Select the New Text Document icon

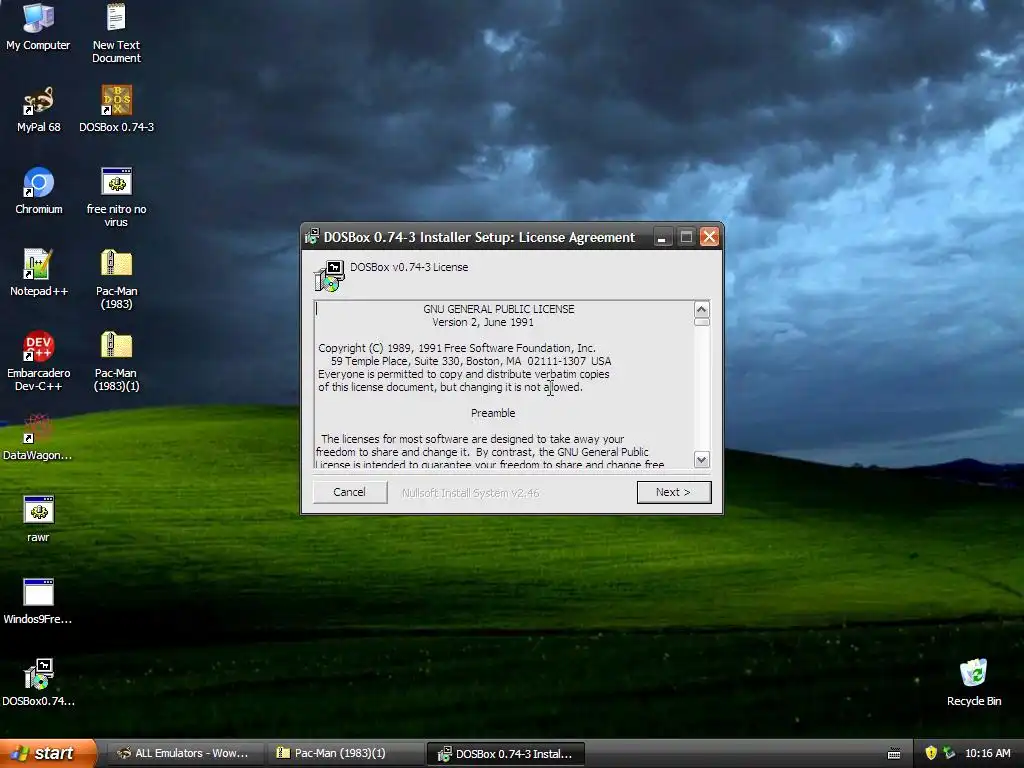[x=116, y=33]
